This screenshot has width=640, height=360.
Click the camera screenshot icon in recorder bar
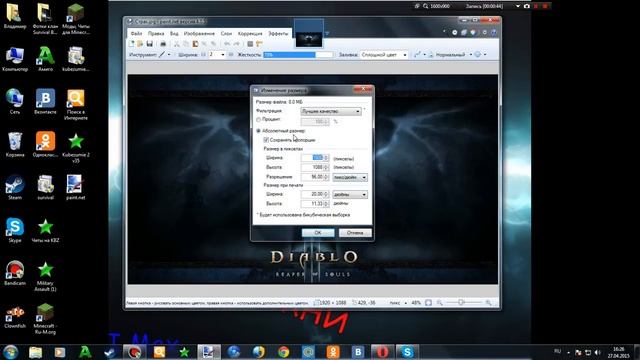527,6
